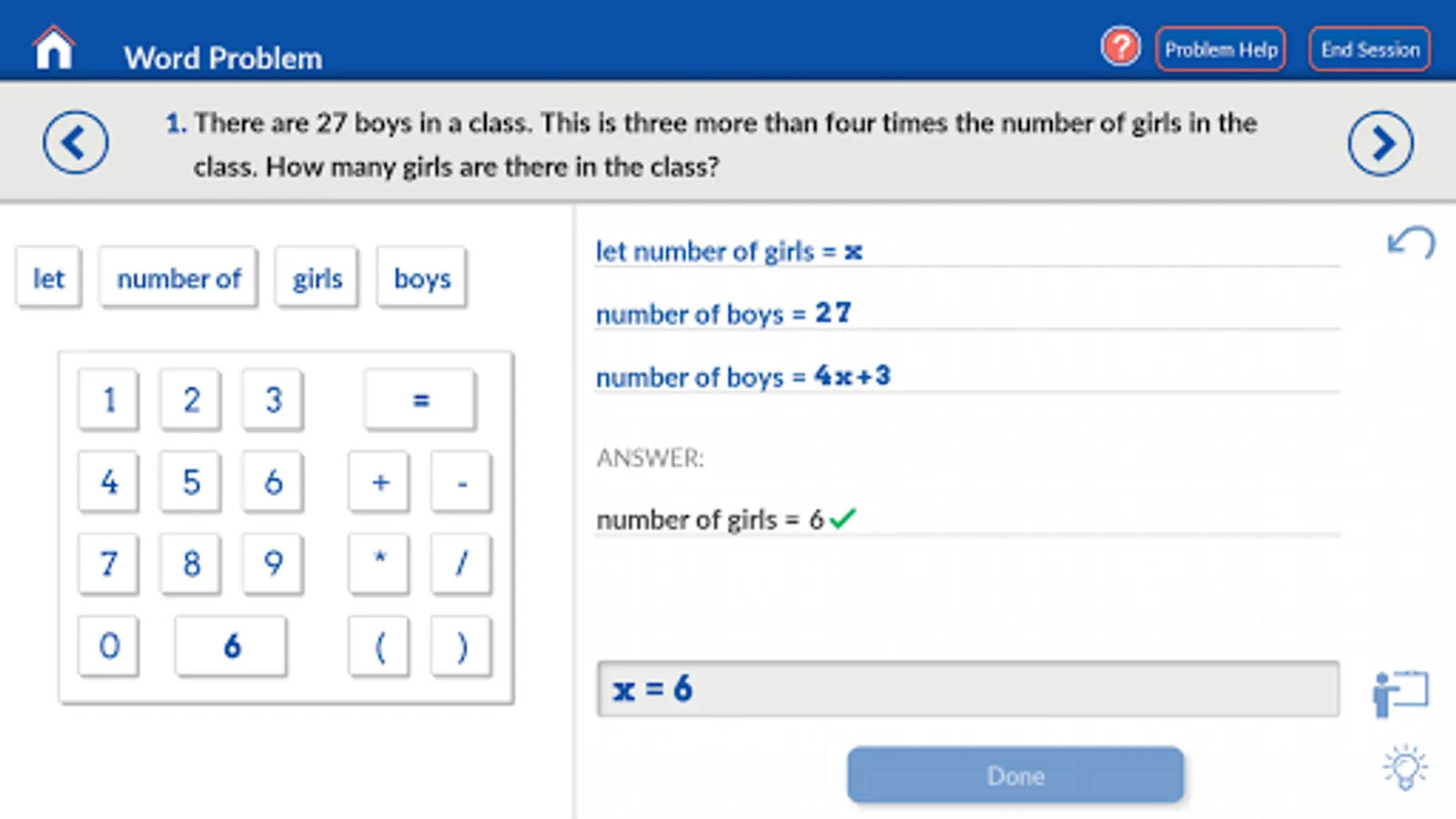Image resolution: width=1456 pixels, height=819 pixels.
Task: Tap keypad digit 6 in number grid
Action: click(273, 481)
